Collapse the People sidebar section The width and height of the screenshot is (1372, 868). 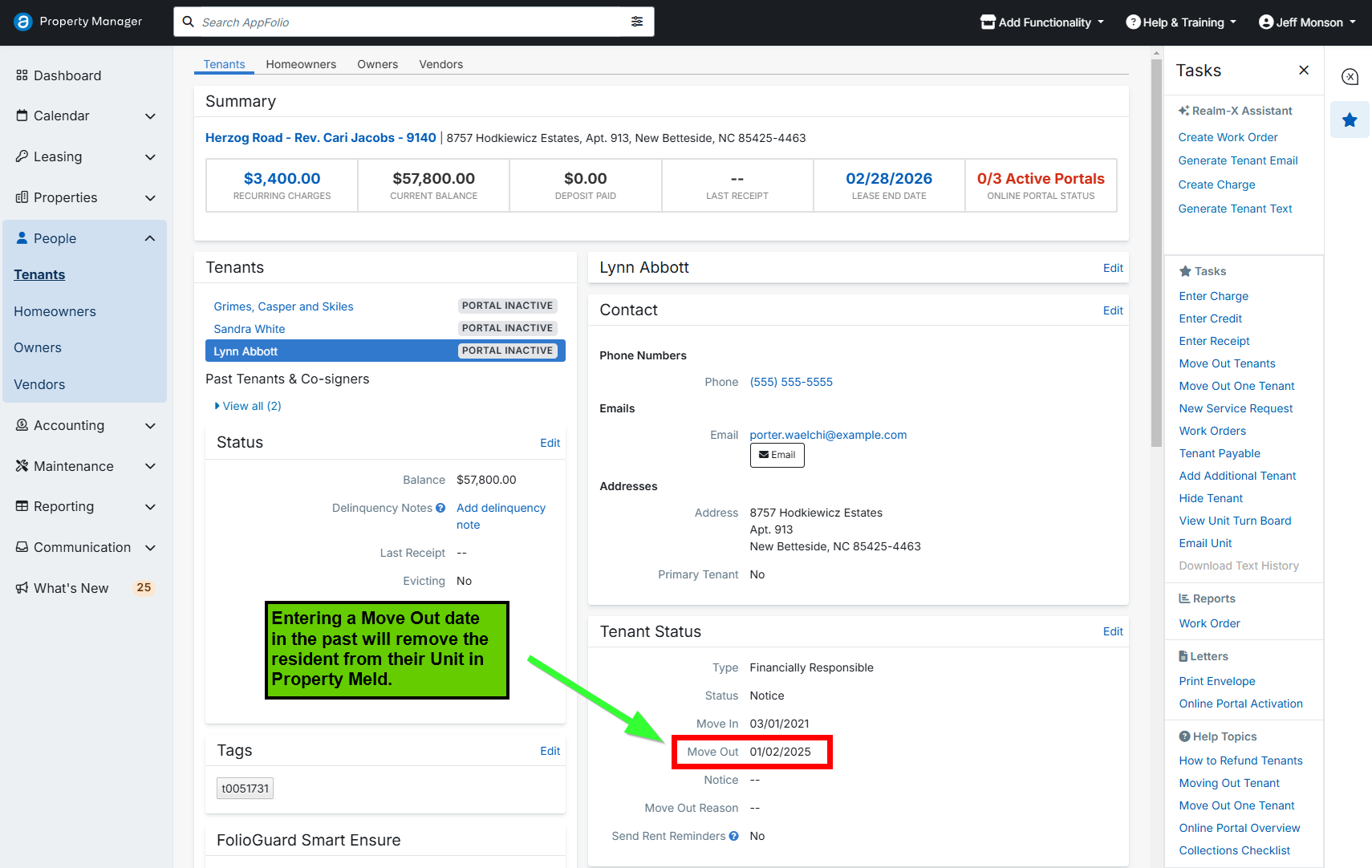click(149, 238)
